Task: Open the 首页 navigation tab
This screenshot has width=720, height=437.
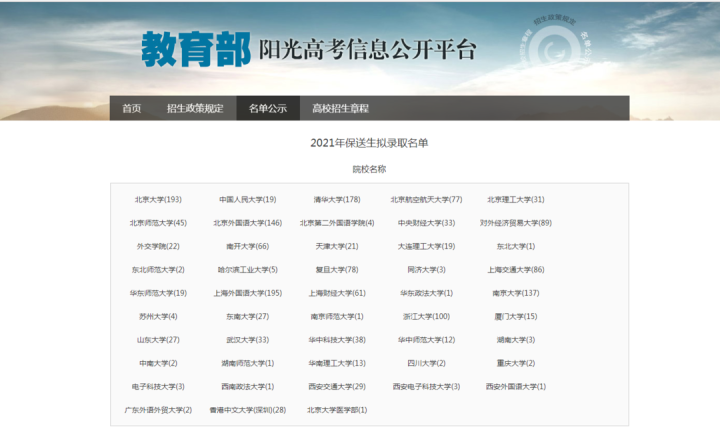Action: pyautogui.click(x=131, y=108)
